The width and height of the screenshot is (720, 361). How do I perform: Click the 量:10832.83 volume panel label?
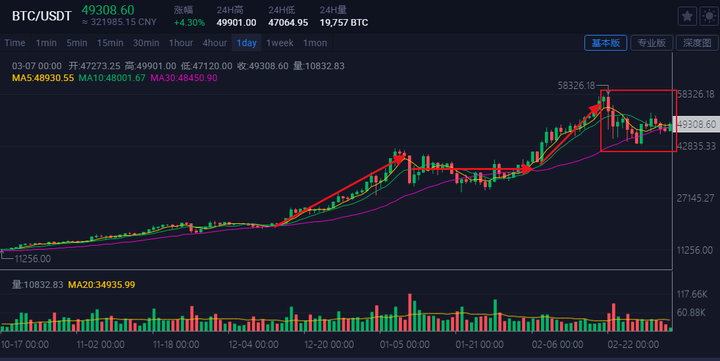[38, 285]
